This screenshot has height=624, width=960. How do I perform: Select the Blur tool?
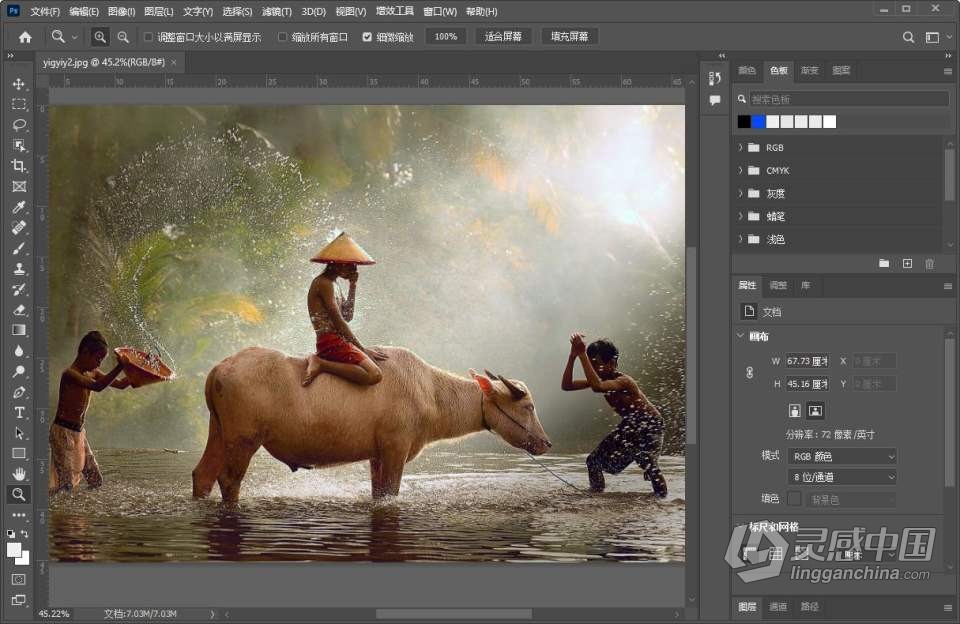tap(19, 351)
